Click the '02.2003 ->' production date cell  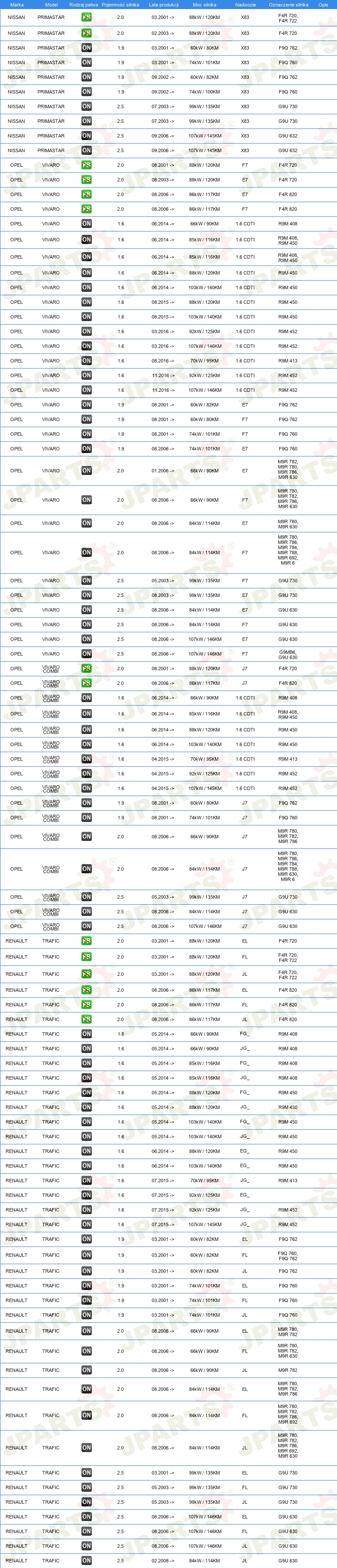click(162, 33)
